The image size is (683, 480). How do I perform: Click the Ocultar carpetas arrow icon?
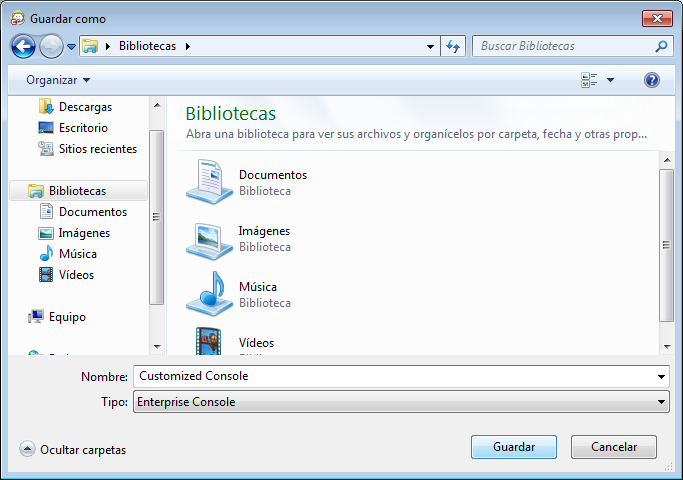point(27,449)
